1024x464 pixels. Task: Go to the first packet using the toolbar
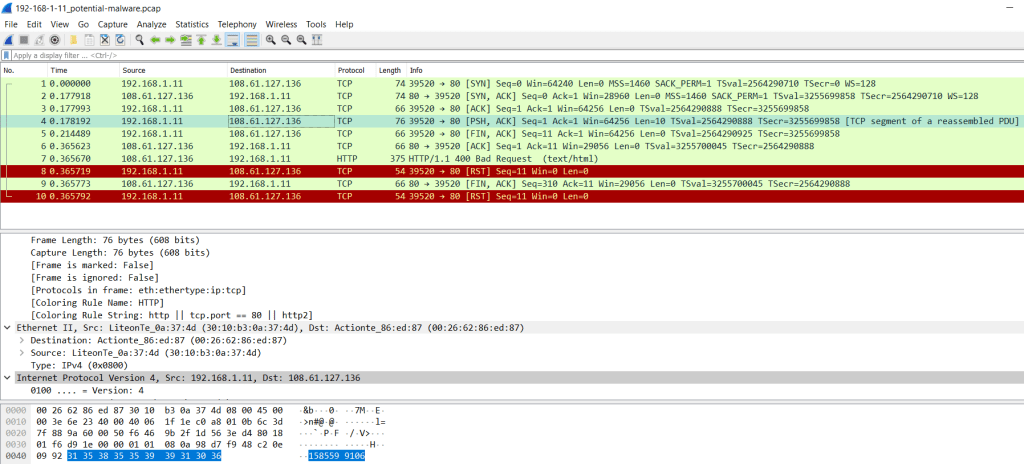coord(200,39)
